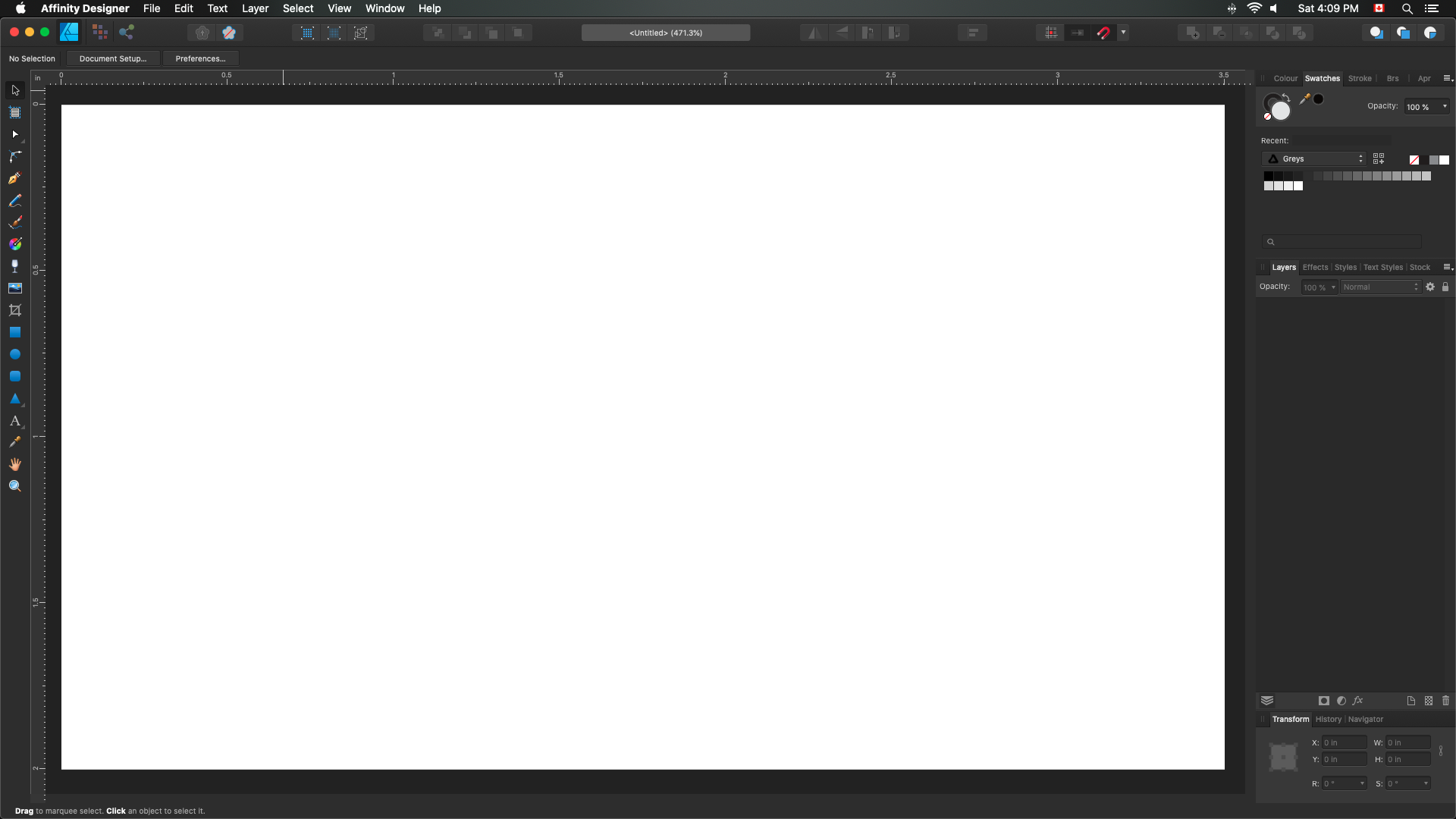Screen dimensions: 1456x819
Task: Open the Greys palette dropdown
Action: pyautogui.click(x=1314, y=158)
